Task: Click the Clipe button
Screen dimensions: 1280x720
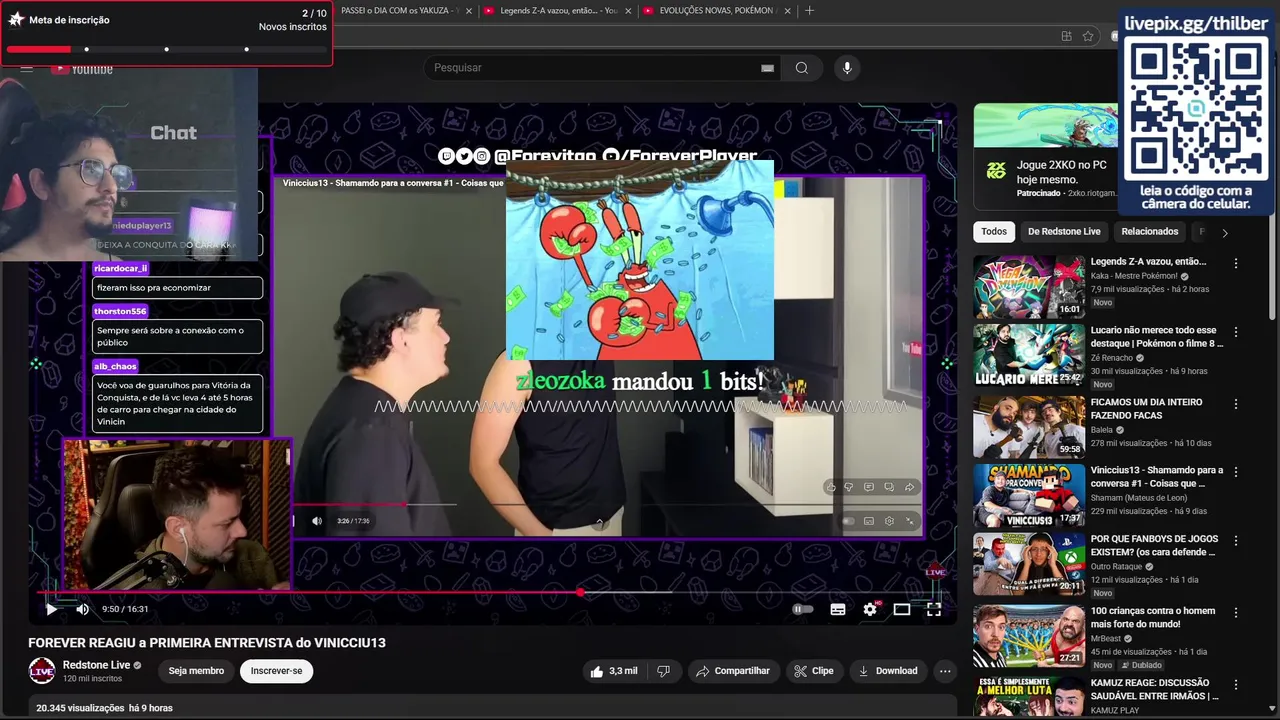Action: (813, 671)
